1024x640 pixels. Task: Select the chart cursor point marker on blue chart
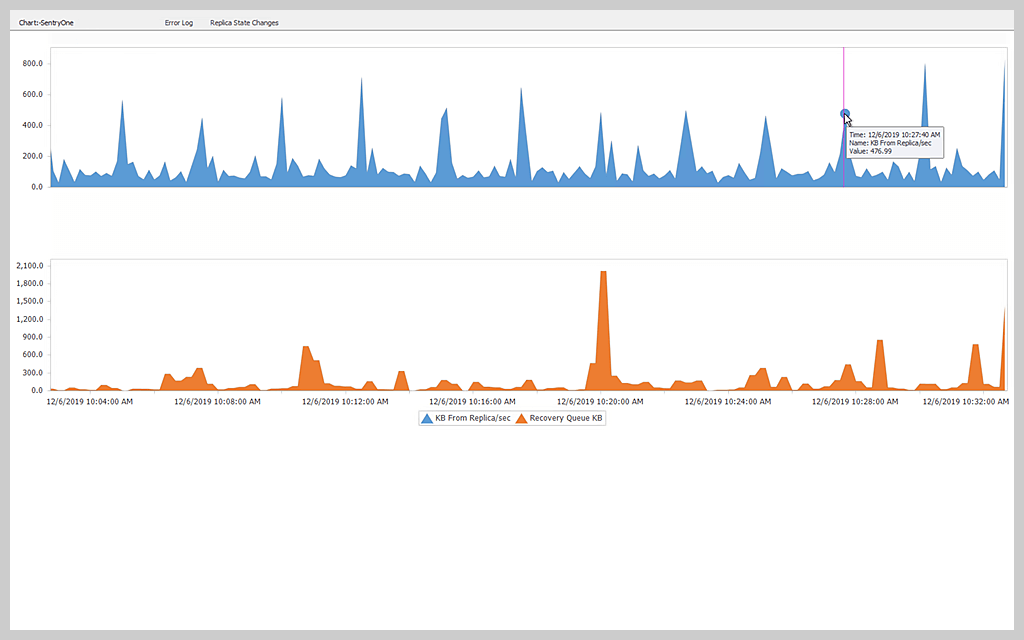click(x=845, y=114)
